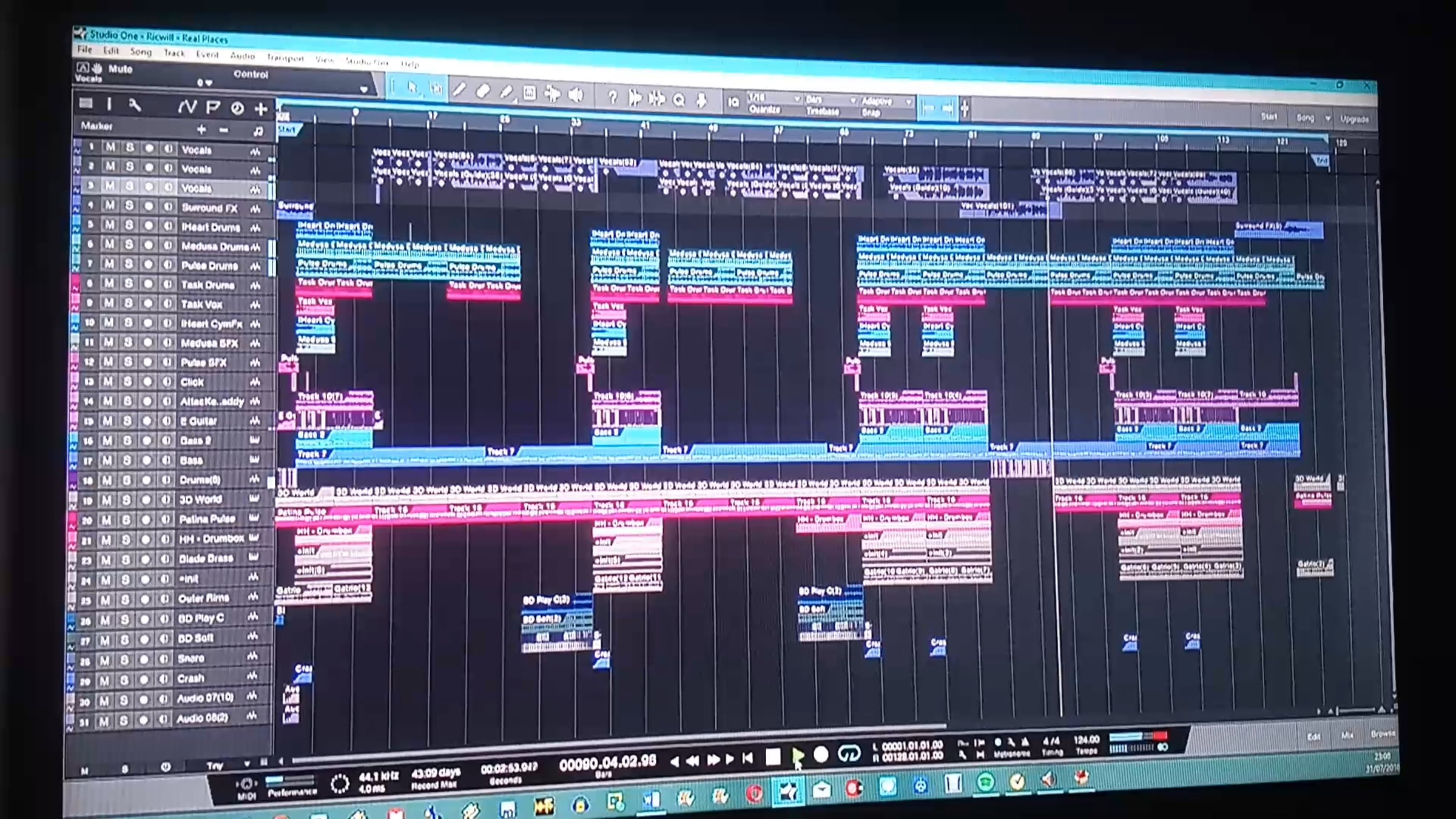Toggle the Loop button in transport

pyautogui.click(x=849, y=754)
